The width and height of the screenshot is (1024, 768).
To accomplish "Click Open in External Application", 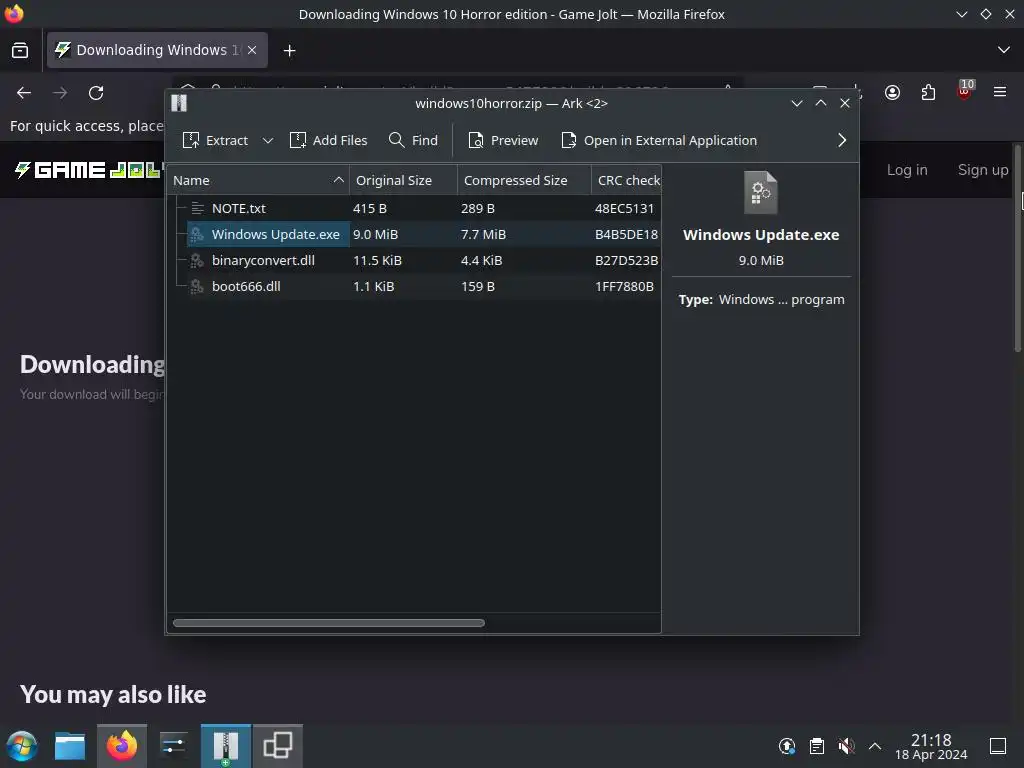I will click(659, 140).
